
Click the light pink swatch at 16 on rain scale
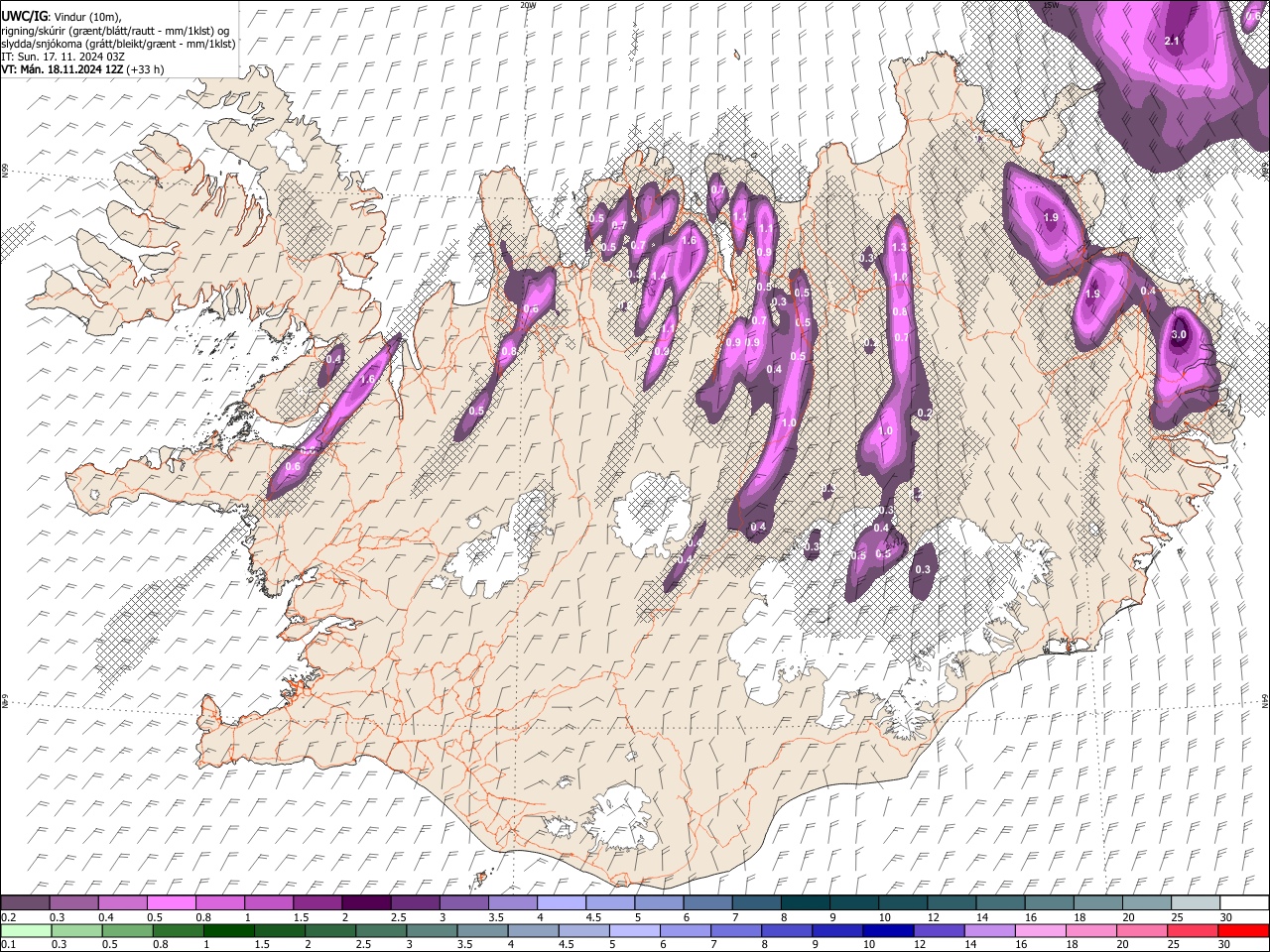1040,930
